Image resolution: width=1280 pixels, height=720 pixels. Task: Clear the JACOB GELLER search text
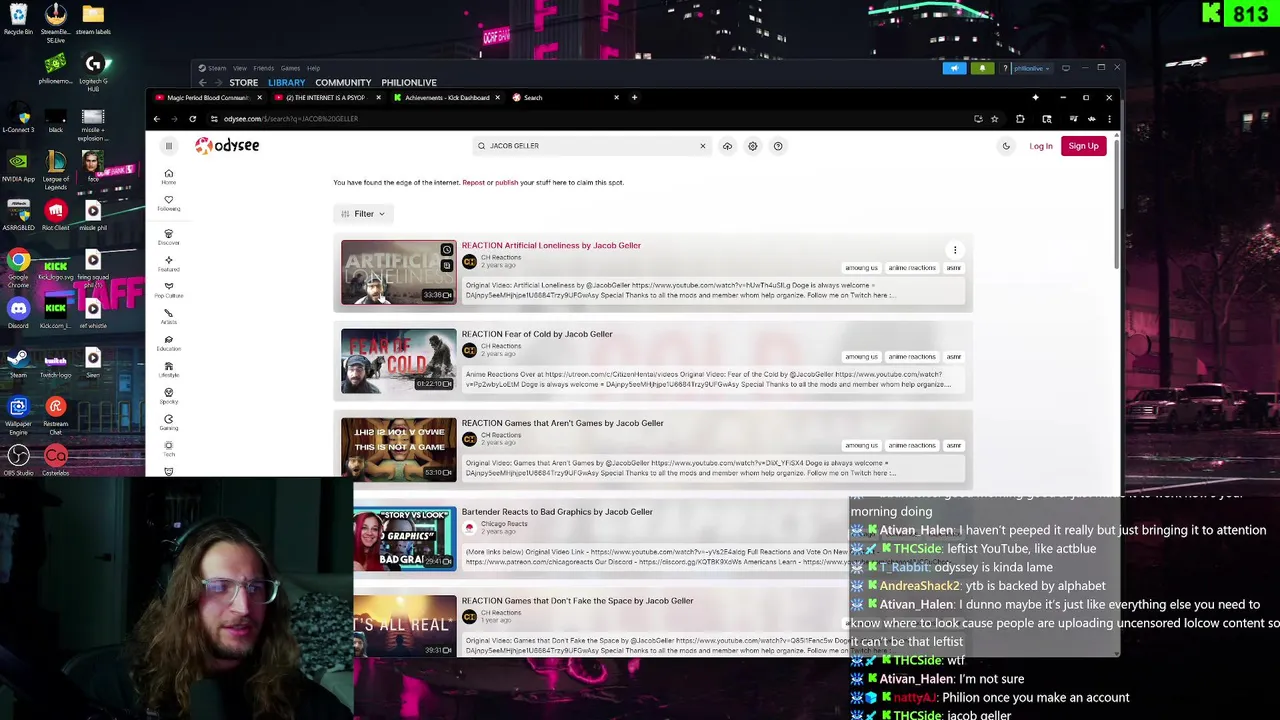point(702,146)
